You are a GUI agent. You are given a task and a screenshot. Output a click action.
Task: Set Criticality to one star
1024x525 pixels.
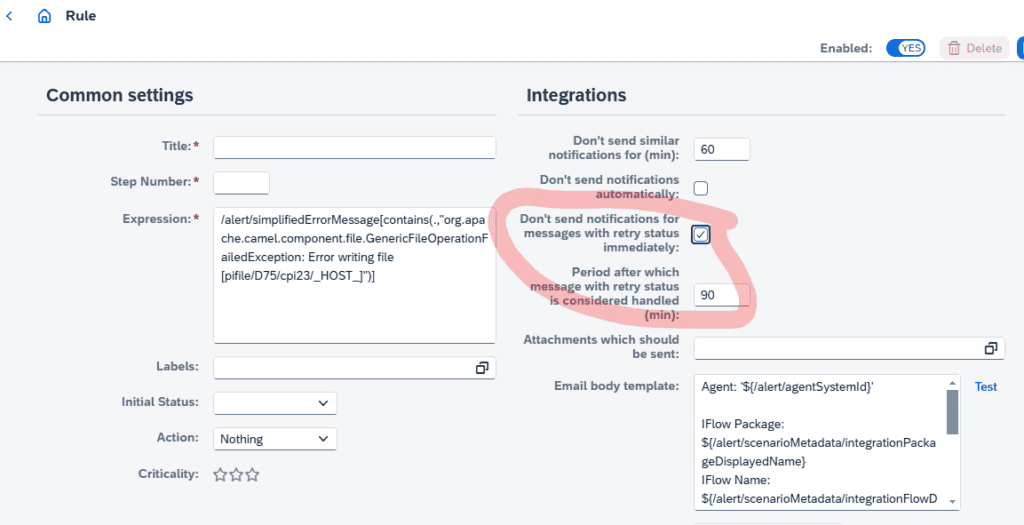click(220, 475)
